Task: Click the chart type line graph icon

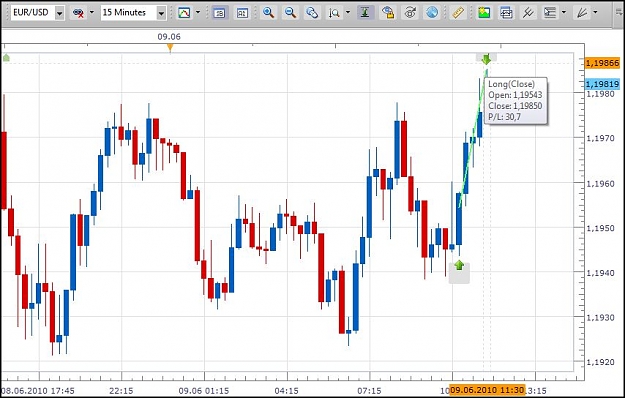Action: click(184, 13)
